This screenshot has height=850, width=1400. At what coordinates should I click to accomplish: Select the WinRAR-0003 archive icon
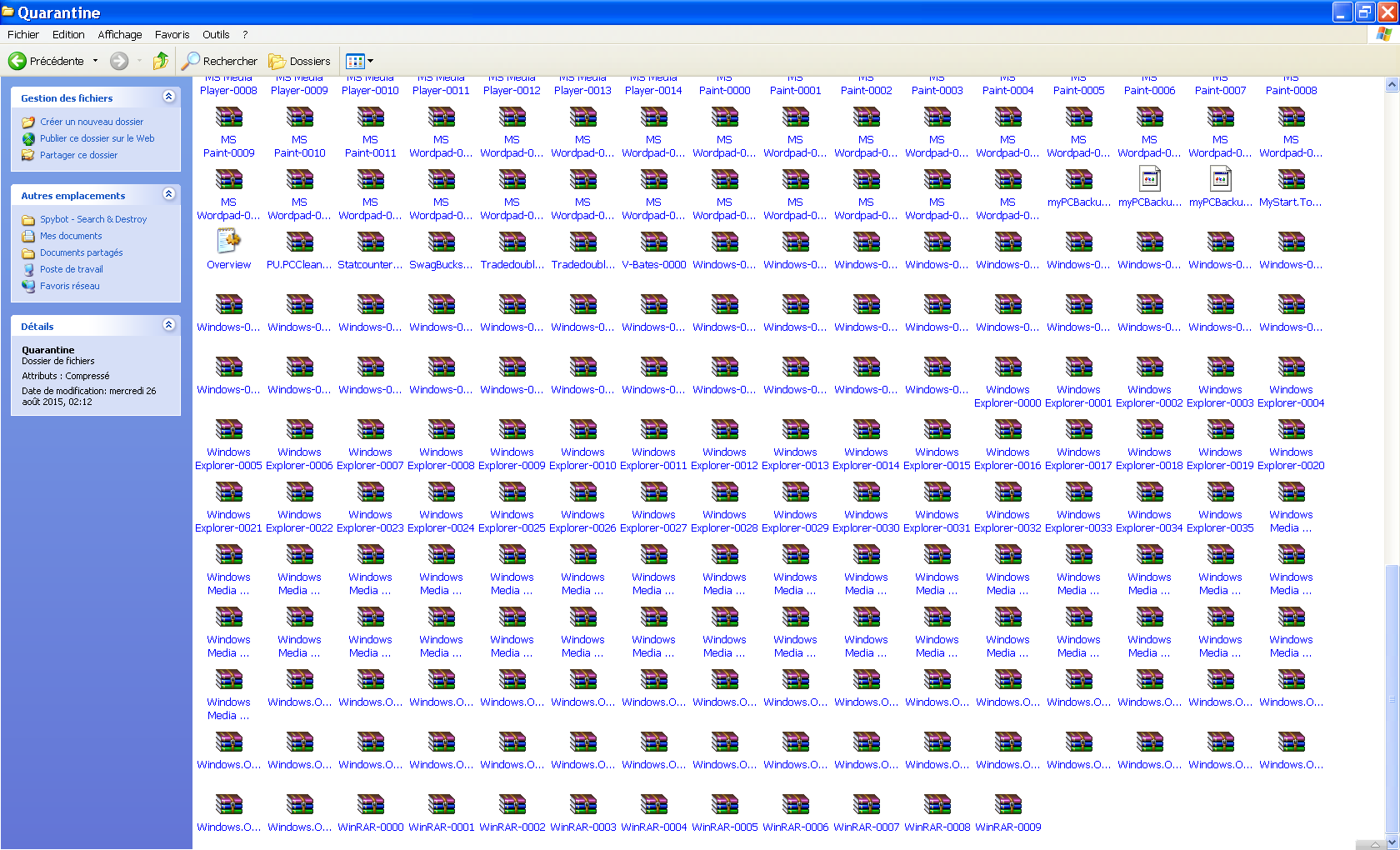(x=582, y=804)
